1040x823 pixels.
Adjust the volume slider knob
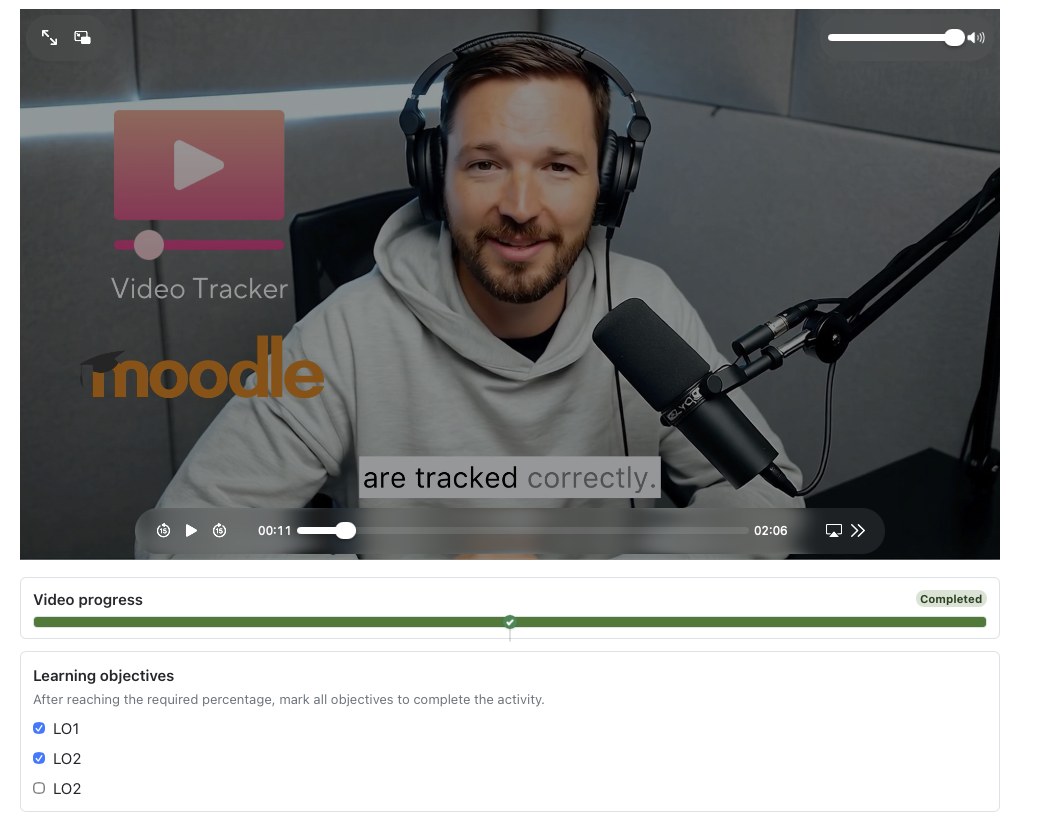pos(954,38)
